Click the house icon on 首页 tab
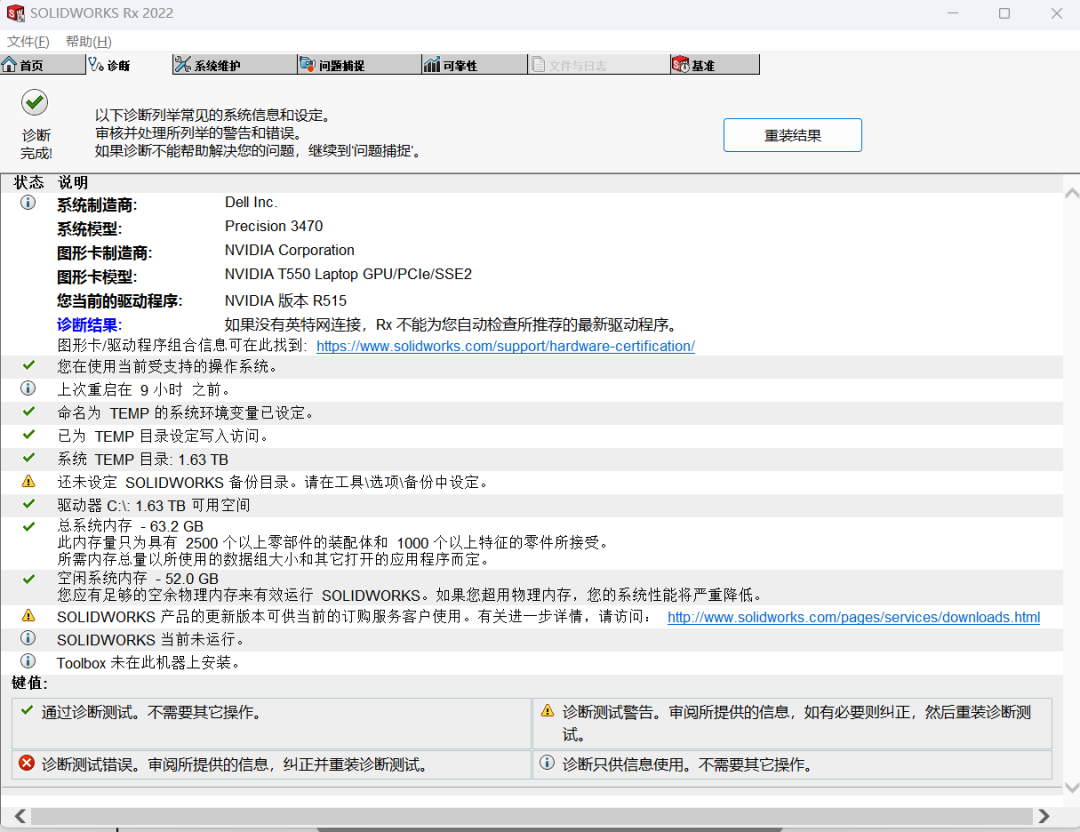The height and width of the screenshot is (832, 1080). click(x=9, y=65)
